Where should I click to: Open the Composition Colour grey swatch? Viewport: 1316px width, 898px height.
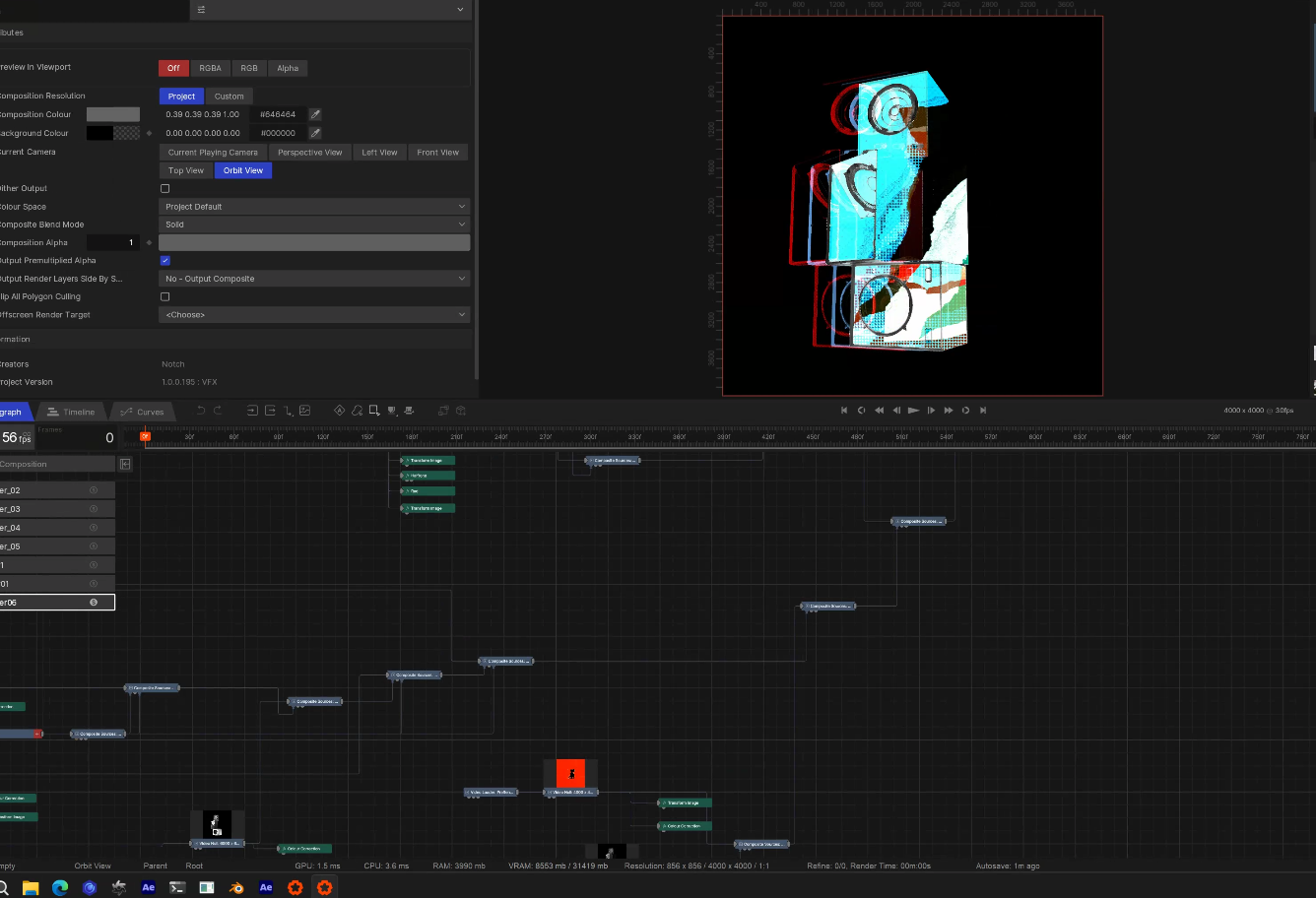tap(113, 114)
